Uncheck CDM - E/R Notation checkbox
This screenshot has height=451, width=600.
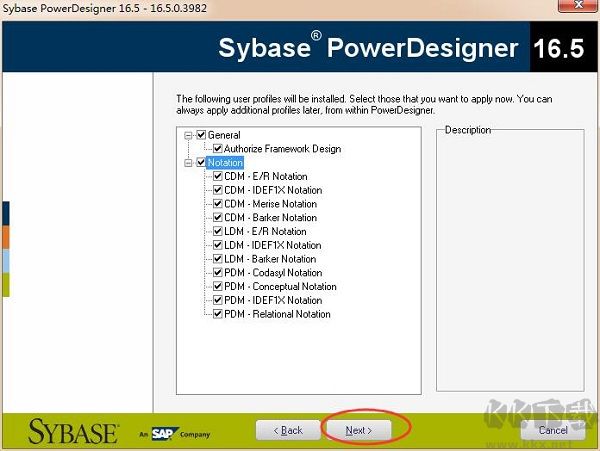pyautogui.click(x=217, y=176)
